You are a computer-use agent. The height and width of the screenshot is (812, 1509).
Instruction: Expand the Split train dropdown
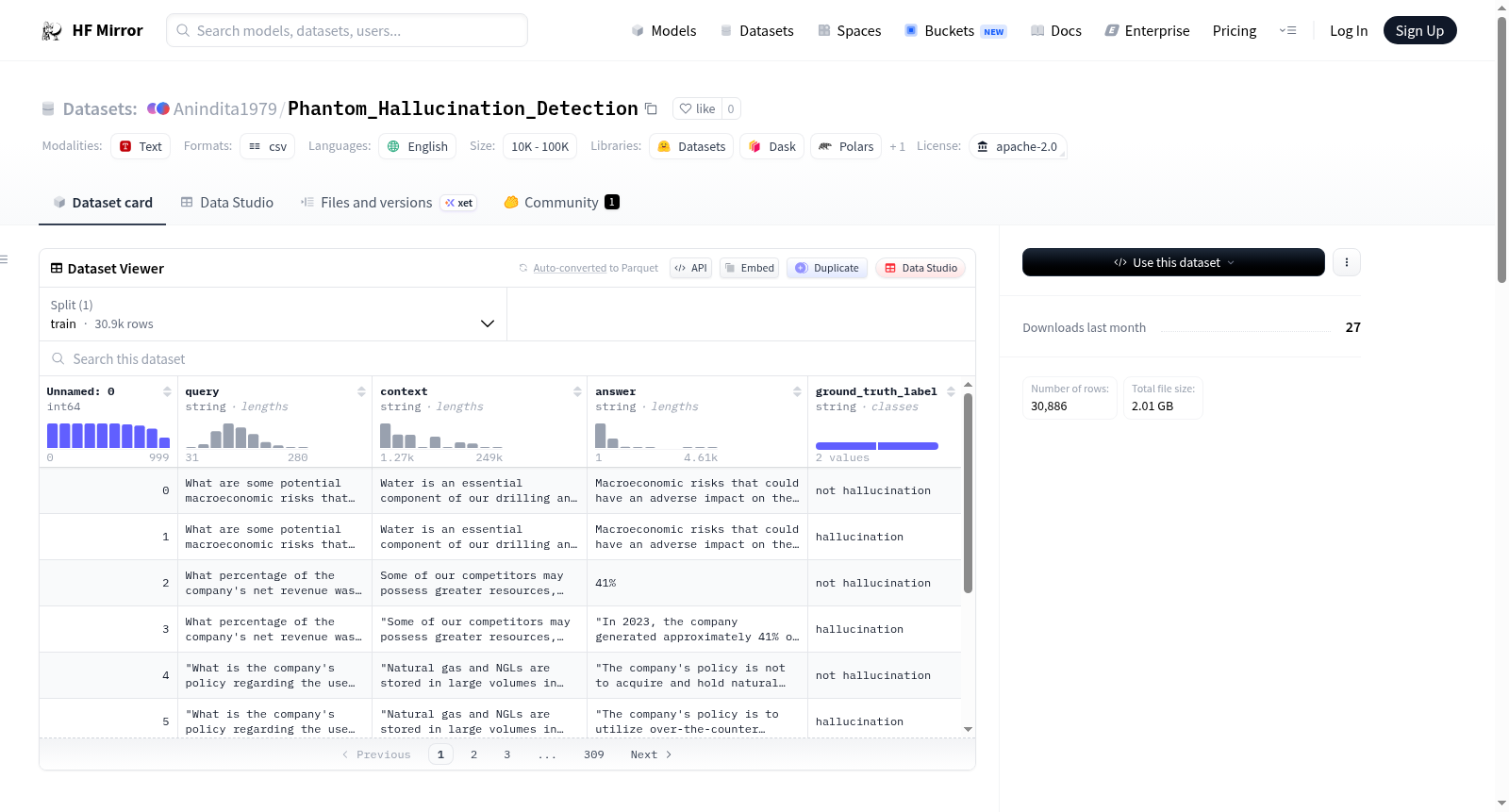274,314
